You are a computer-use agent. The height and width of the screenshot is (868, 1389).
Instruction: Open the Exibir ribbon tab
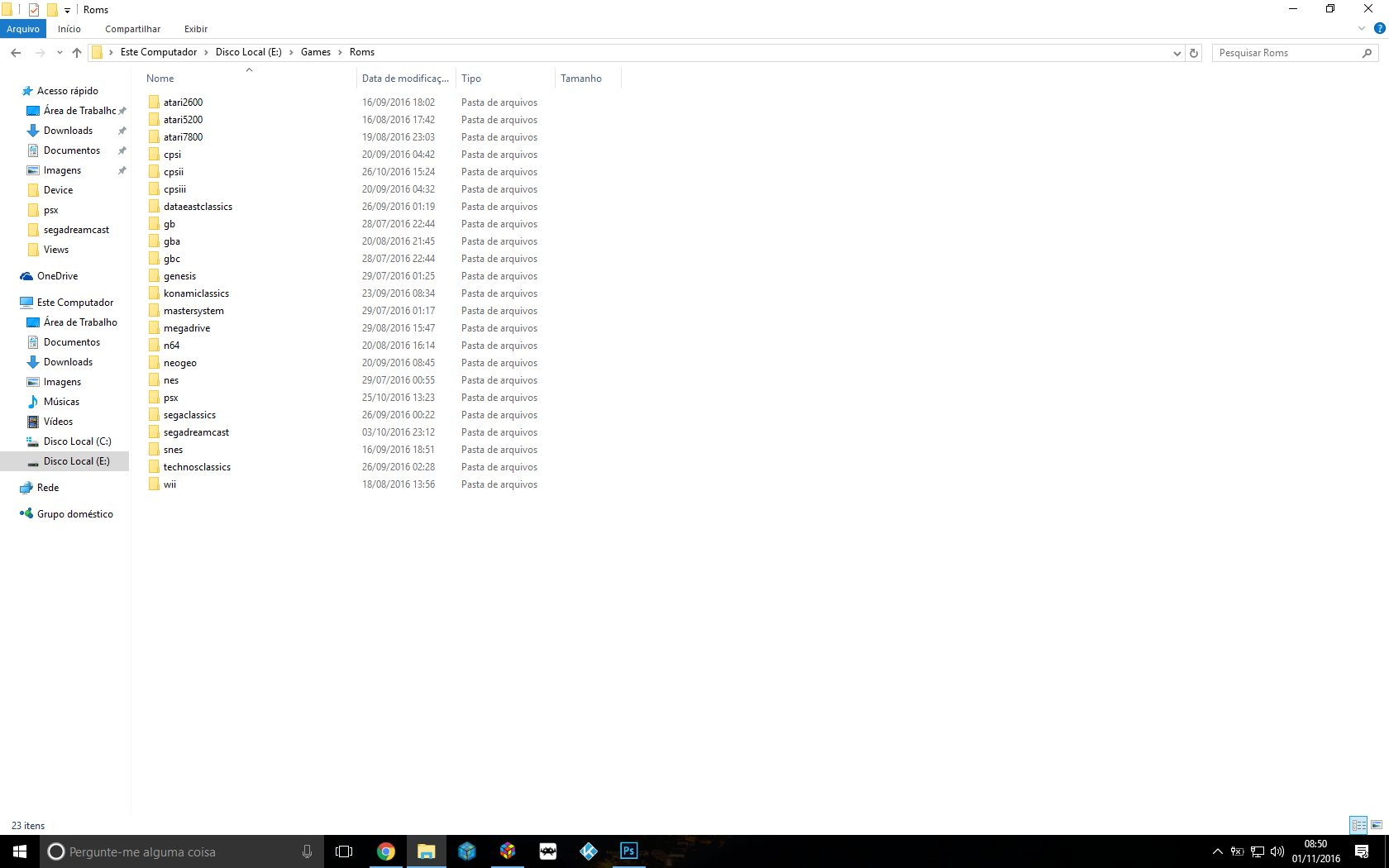(196, 29)
